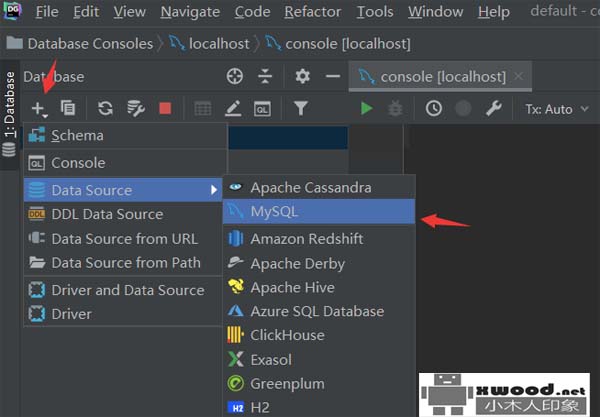Open the Edit menu
Screen dimensions: 600x417
pyautogui.click(x=86, y=11)
